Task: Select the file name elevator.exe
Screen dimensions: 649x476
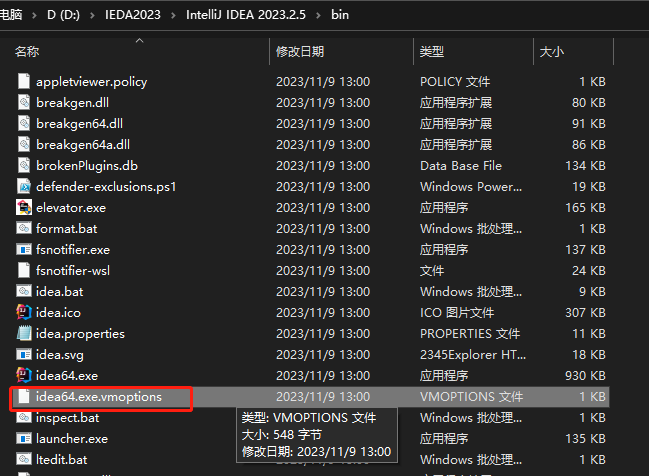Action: tap(71, 208)
